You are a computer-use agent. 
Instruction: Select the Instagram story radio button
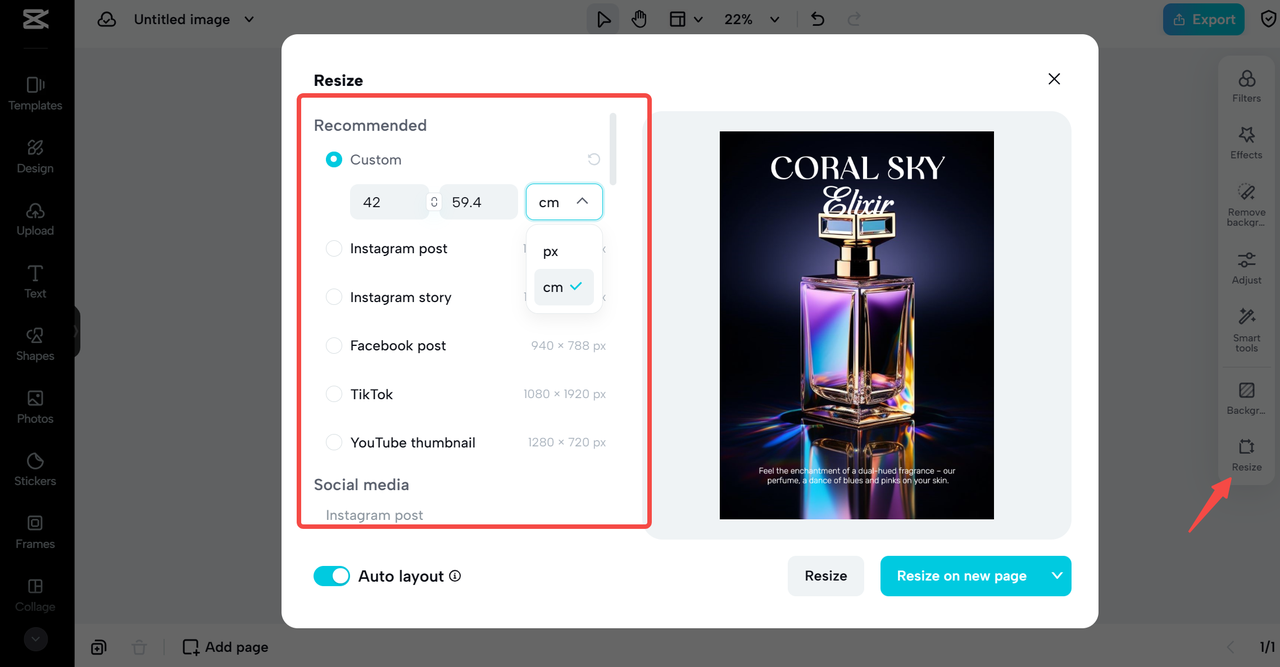point(334,297)
